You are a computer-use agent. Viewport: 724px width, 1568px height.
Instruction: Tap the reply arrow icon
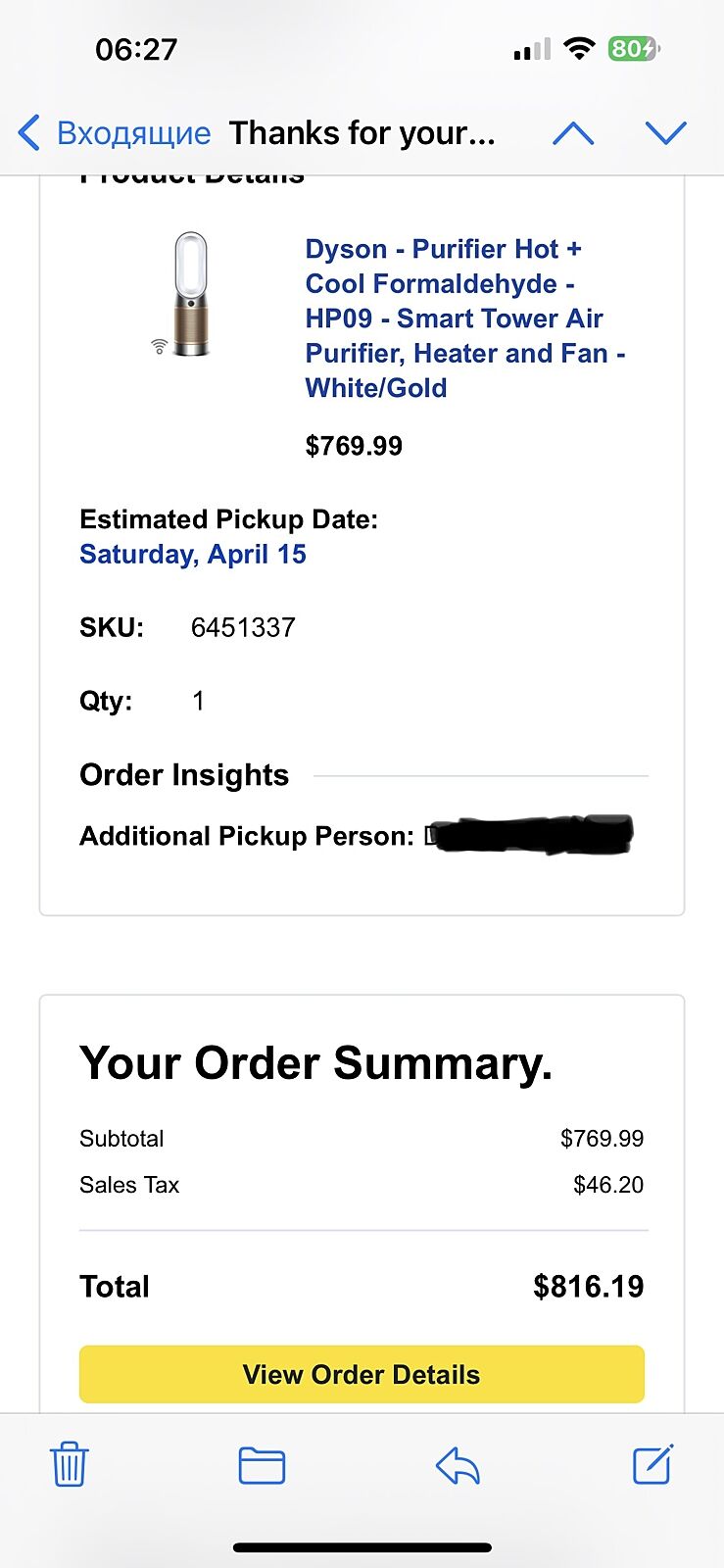click(458, 1466)
